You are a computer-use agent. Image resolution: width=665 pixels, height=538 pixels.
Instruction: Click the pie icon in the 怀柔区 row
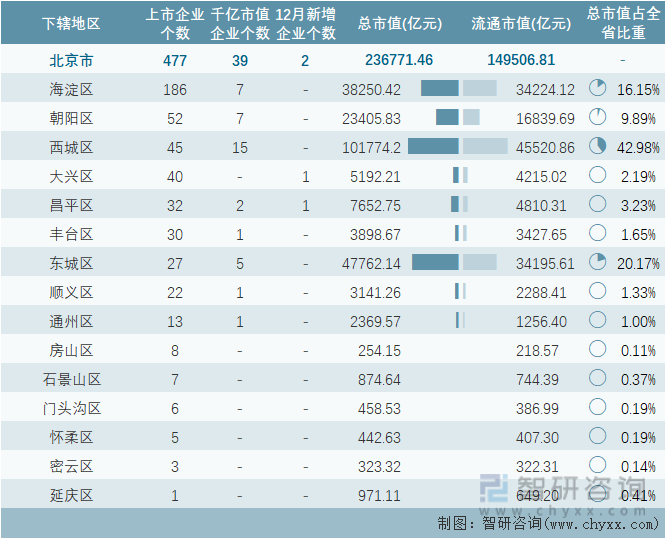(x=598, y=436)
